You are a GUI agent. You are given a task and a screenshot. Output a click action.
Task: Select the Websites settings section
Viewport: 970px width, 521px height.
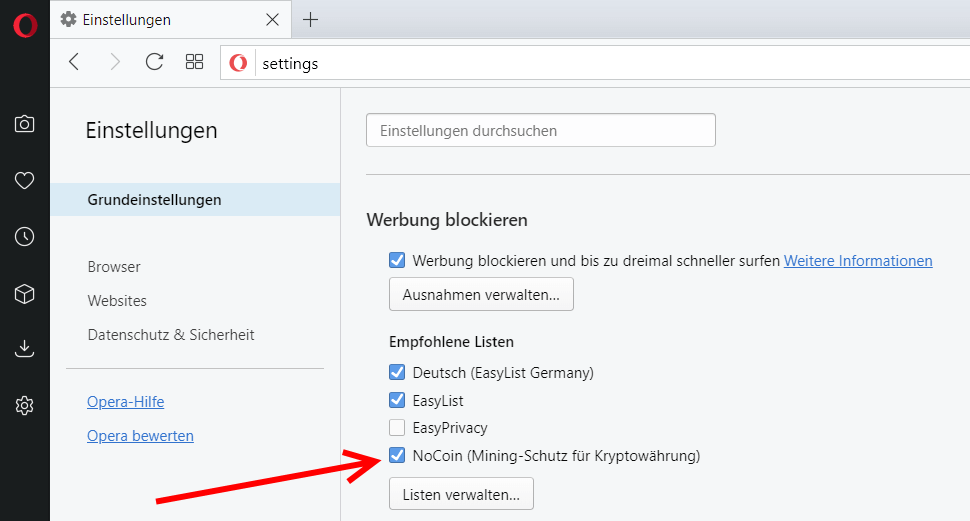coord(117,301)
